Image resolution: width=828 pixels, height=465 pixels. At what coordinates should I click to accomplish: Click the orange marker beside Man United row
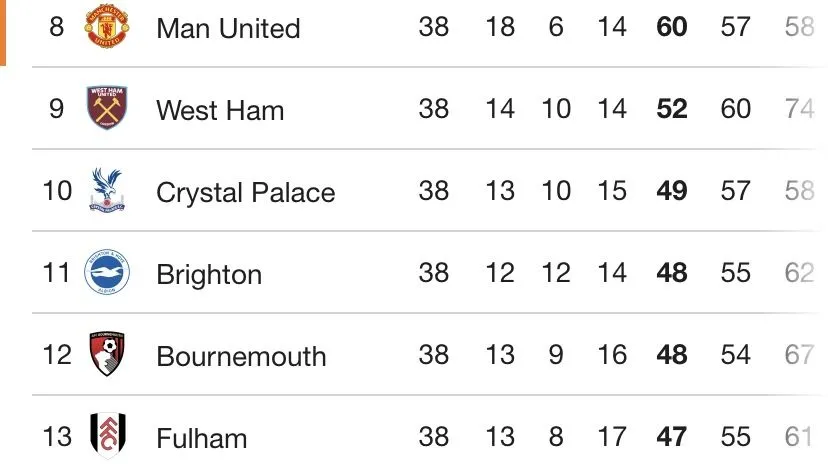pos(3,30)
